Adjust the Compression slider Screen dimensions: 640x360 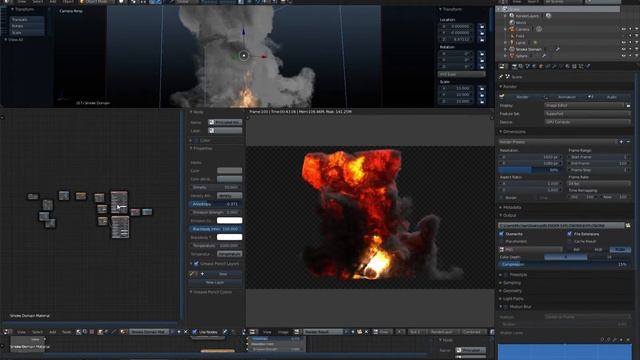[564, 264]
